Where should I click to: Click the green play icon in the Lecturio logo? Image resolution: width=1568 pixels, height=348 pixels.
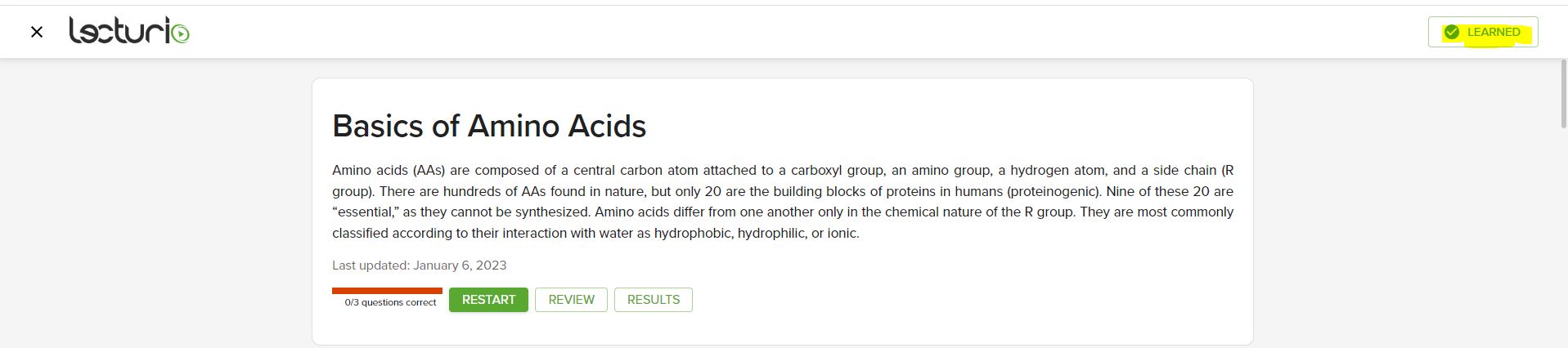(182, 34)
